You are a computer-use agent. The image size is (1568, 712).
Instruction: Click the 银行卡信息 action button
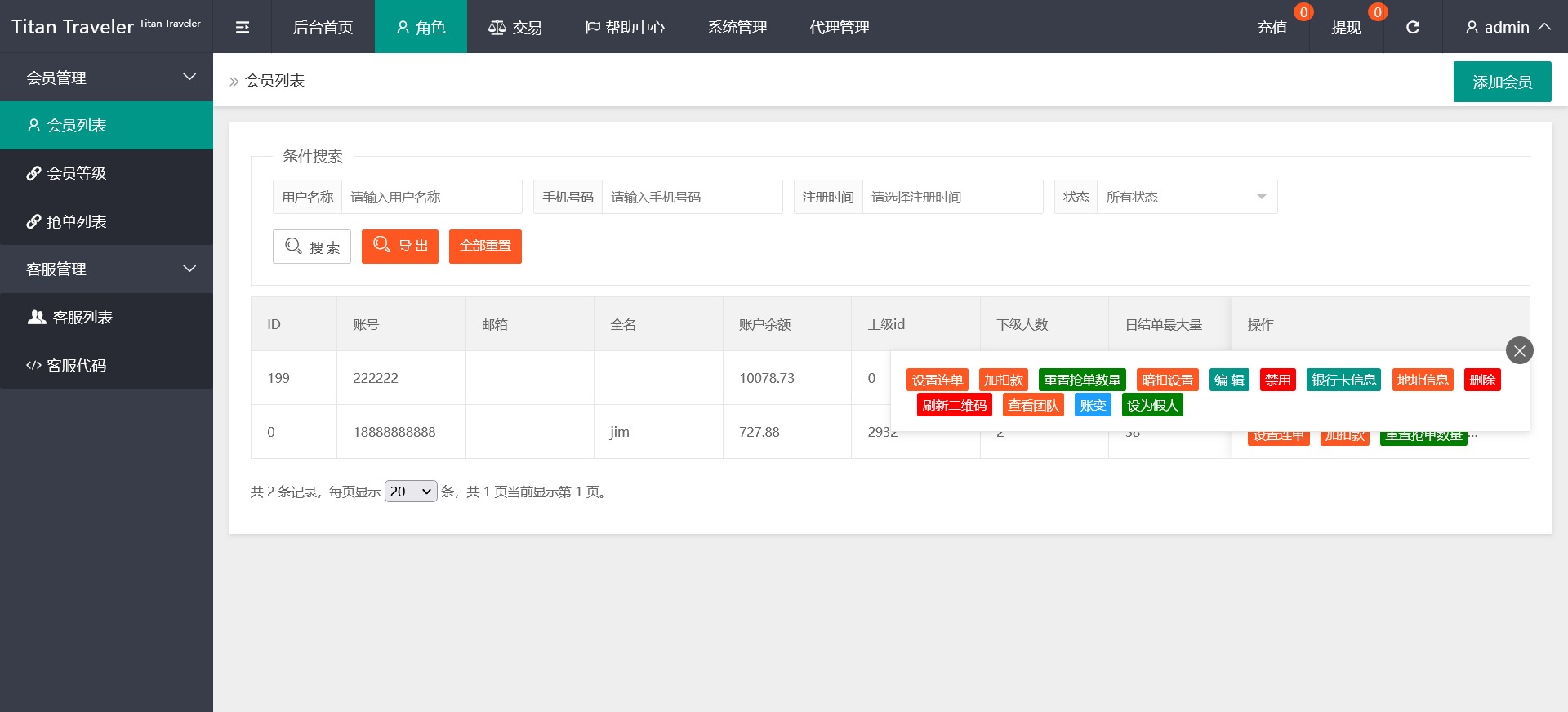[x=1343, y=380]
